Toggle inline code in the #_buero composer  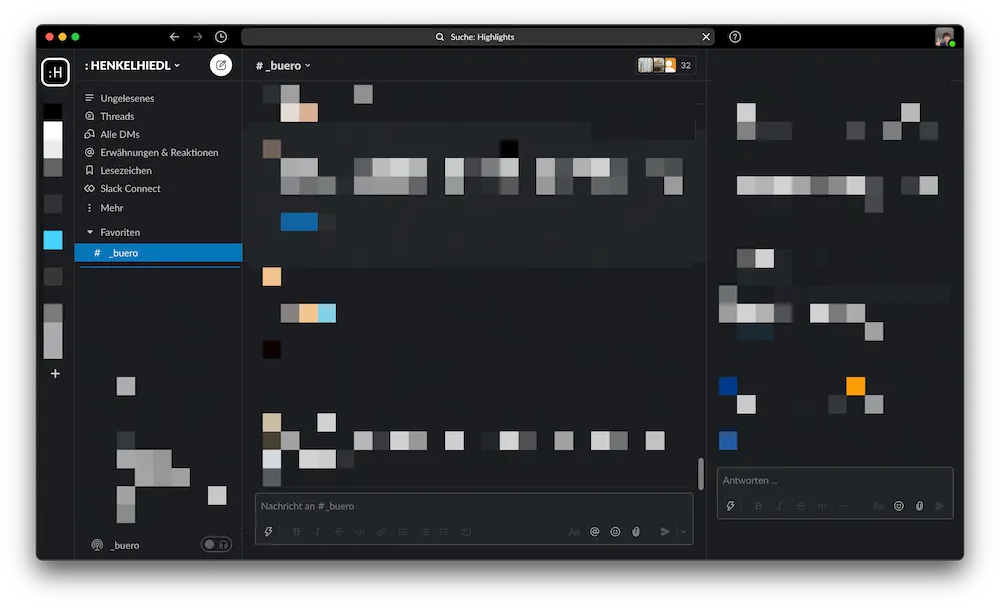(360, 531)
